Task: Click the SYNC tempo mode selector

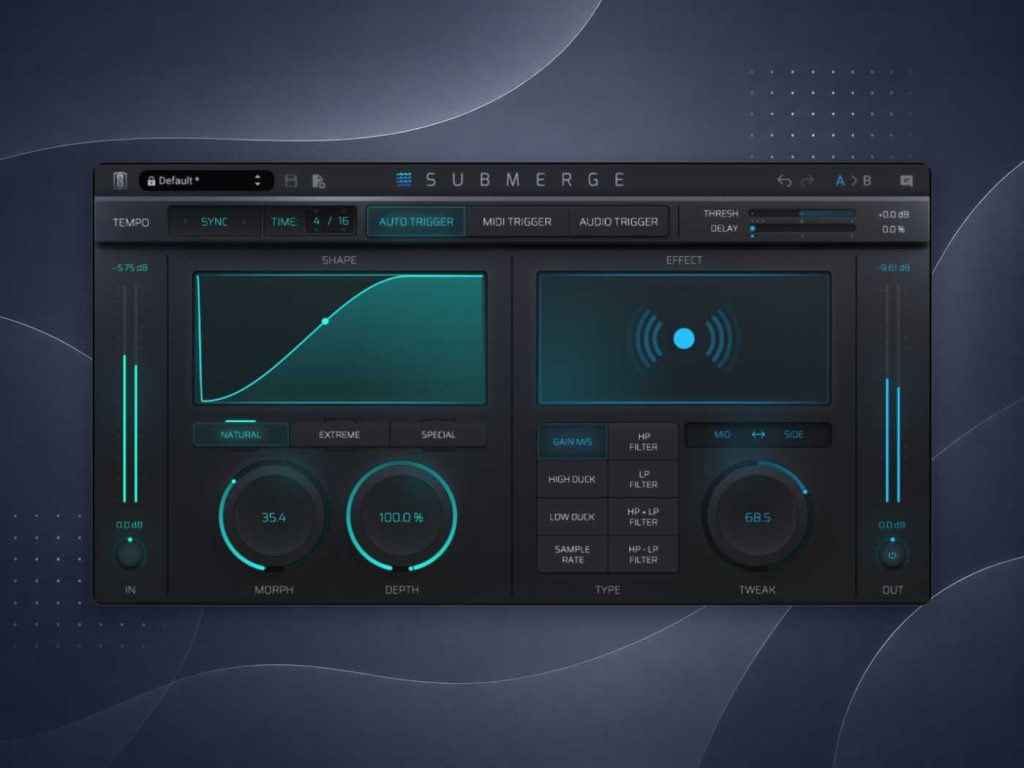Action: (x=214, y=222)
